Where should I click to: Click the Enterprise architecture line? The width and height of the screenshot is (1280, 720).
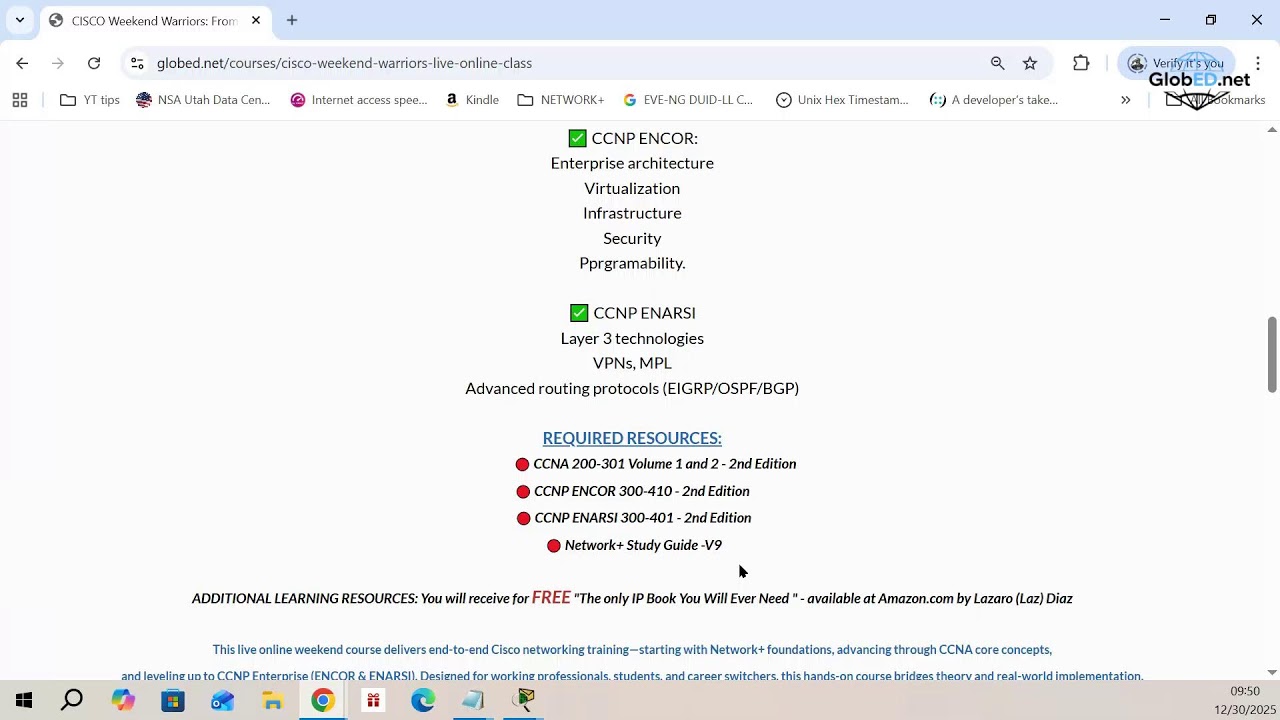(x=632, y=163)
